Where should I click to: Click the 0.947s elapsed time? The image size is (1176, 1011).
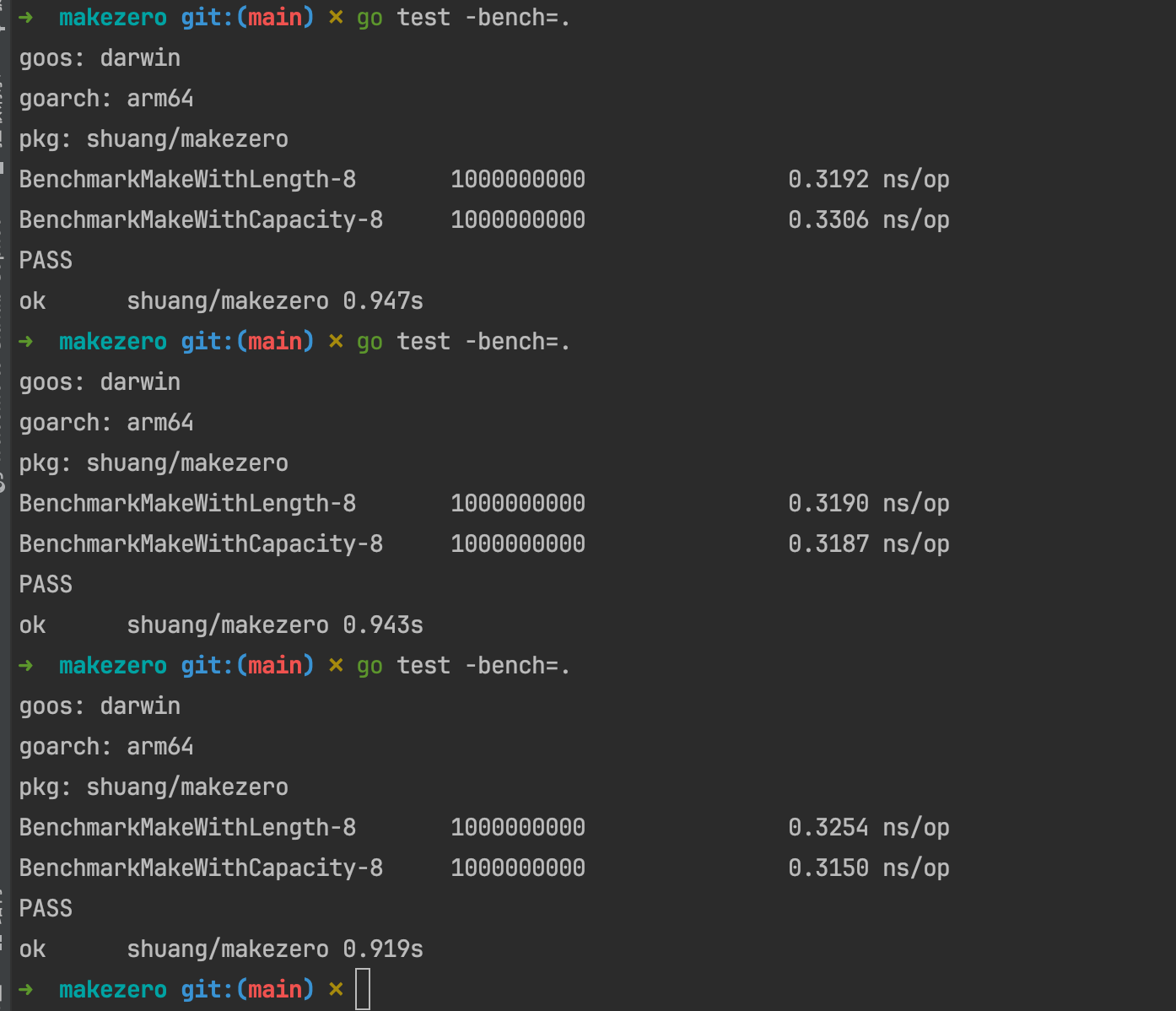[383, 300]
